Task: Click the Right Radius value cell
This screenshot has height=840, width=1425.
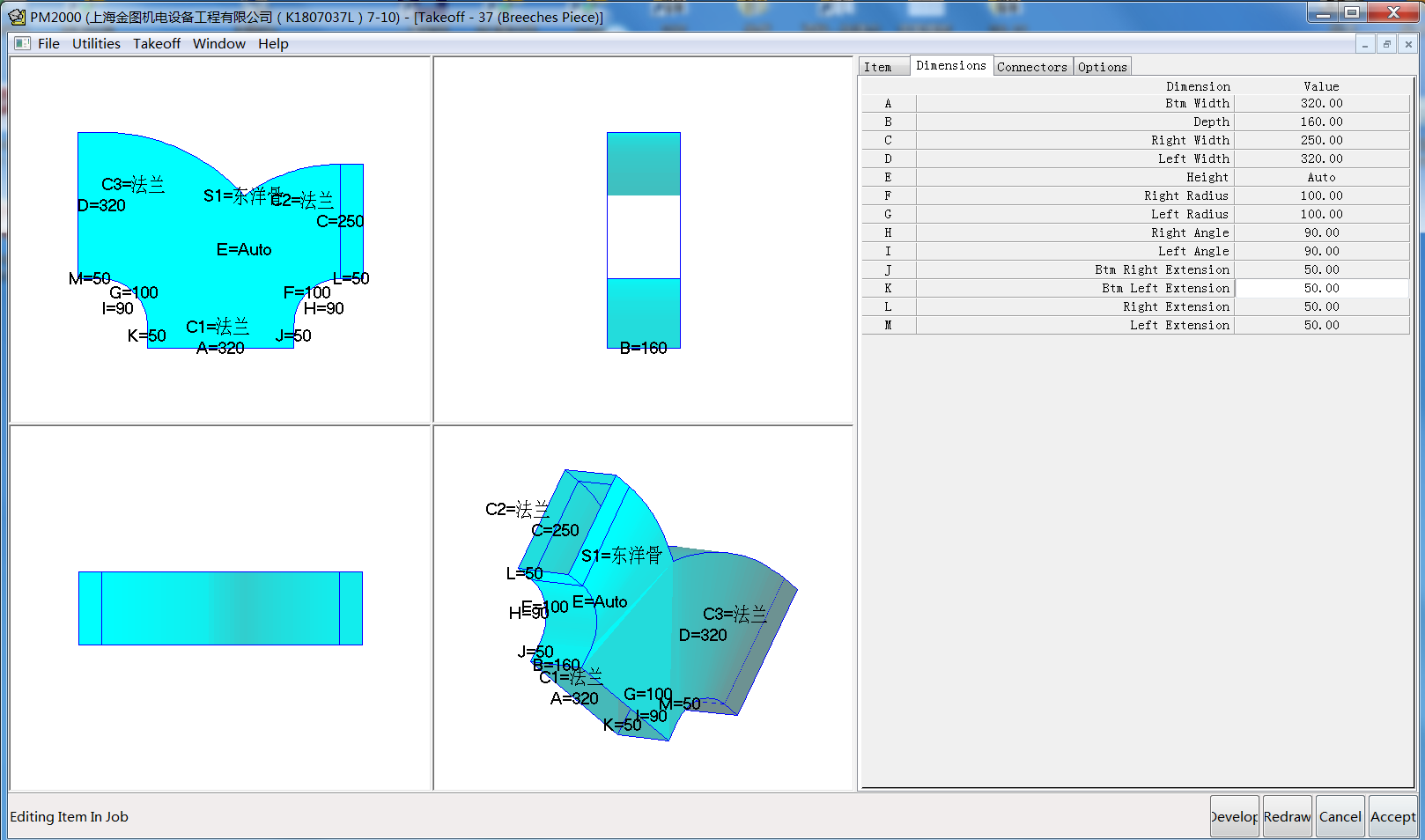Action: [x=1321, y=196]
